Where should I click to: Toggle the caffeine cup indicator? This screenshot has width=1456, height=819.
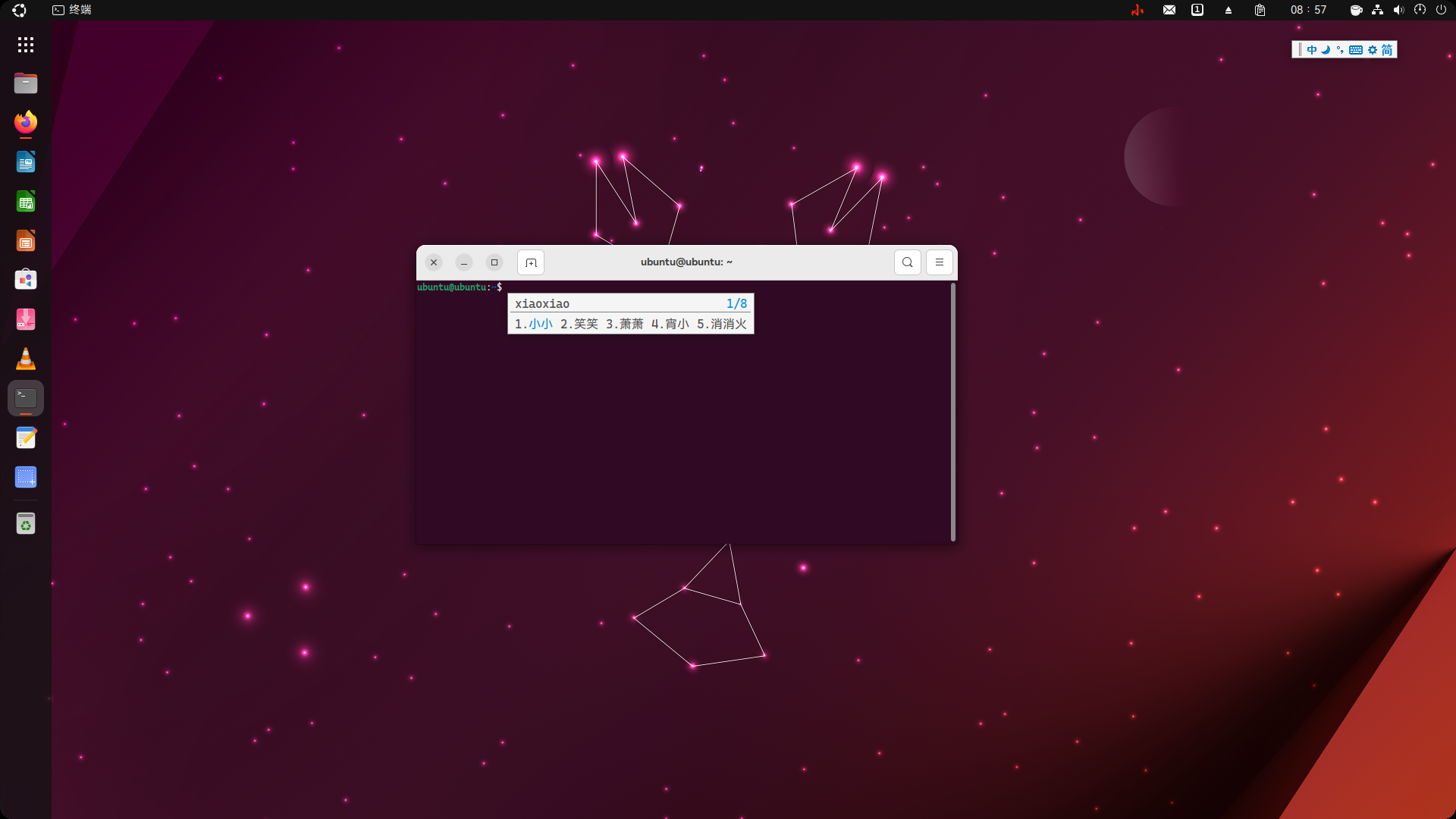[x=1356, y=10]
